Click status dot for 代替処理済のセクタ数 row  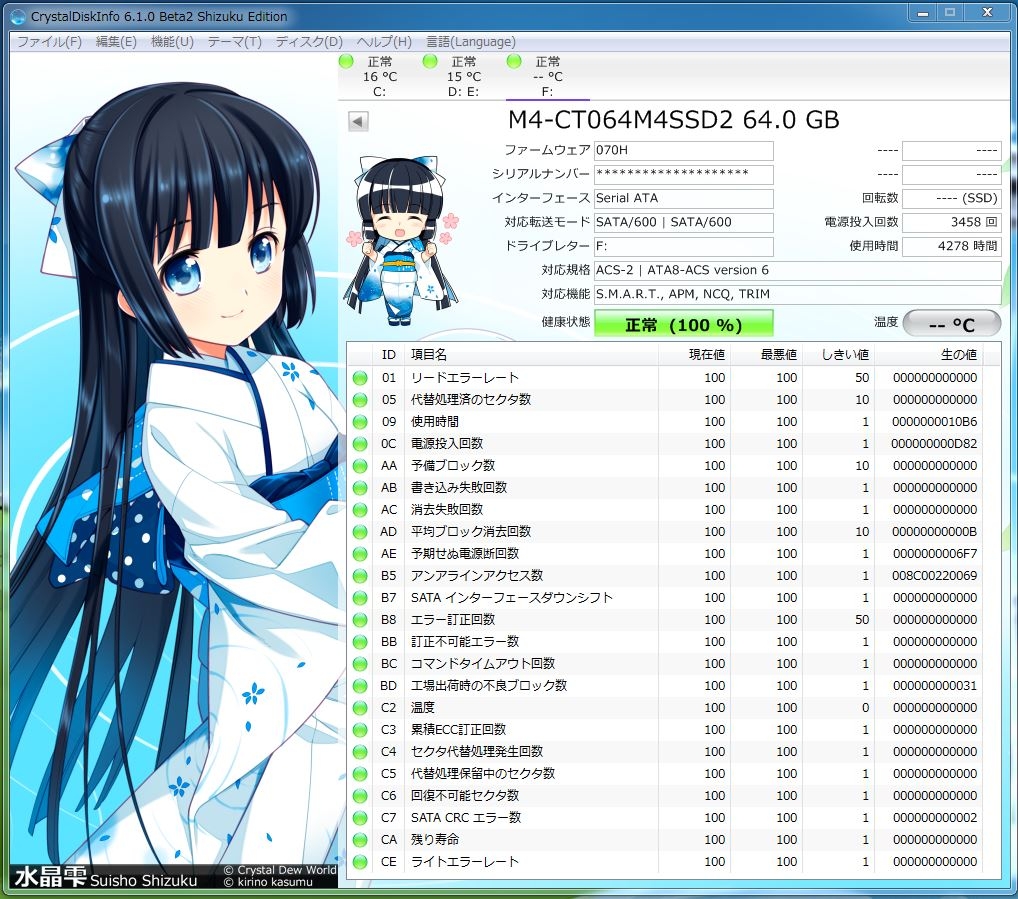pyautogui.click(x=360, y=400)
